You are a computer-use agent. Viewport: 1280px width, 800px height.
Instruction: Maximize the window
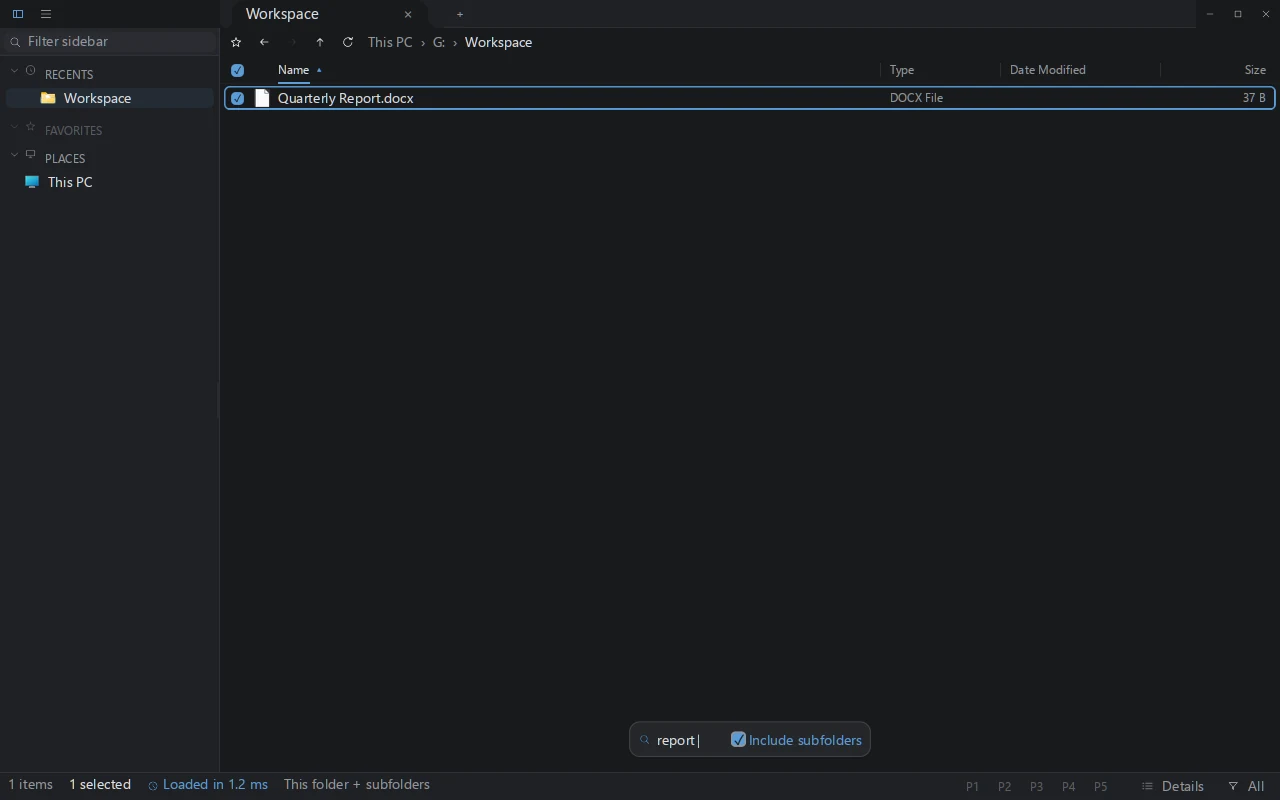1238,14
